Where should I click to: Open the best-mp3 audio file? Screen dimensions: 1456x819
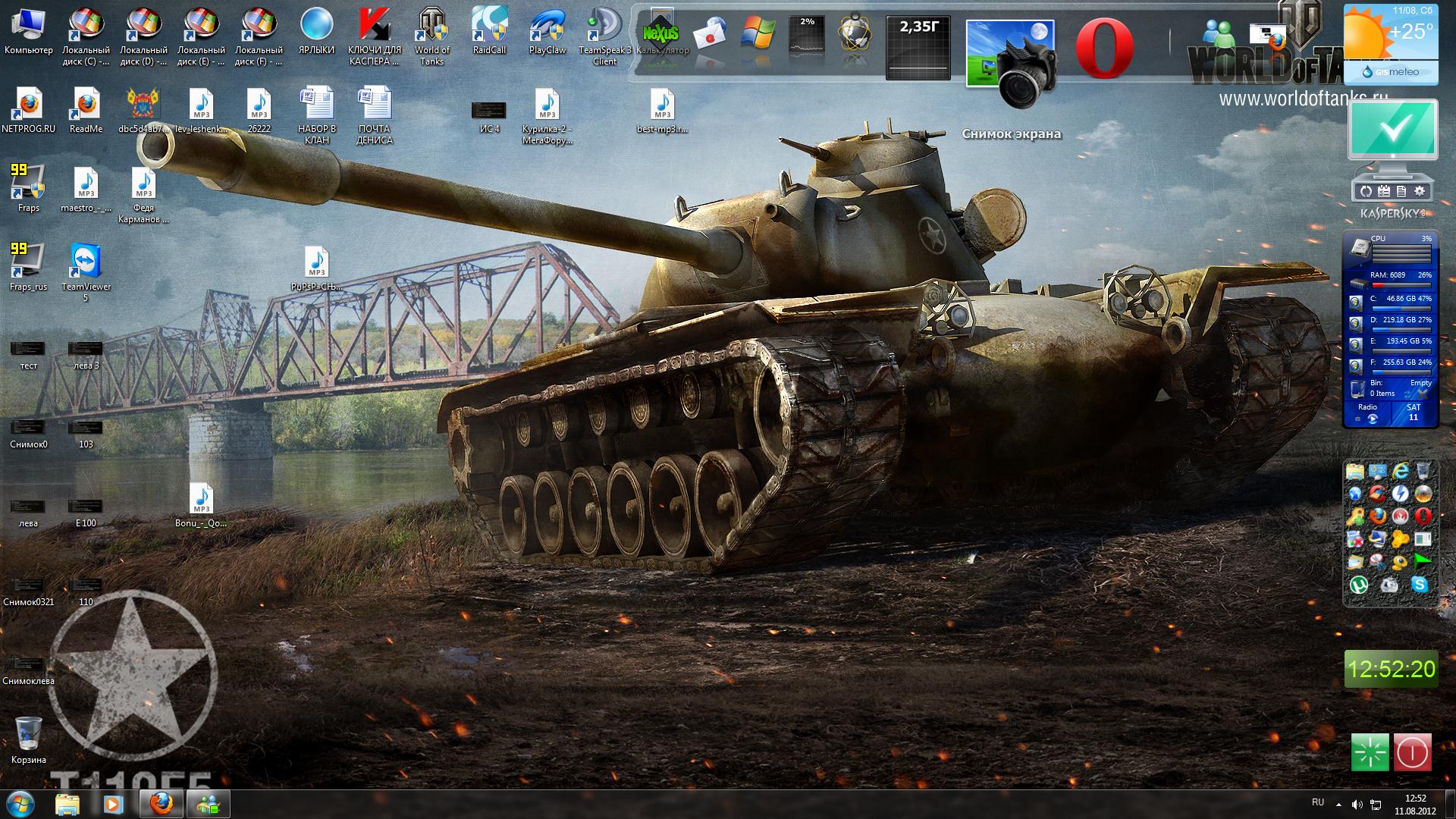[662, 109]
